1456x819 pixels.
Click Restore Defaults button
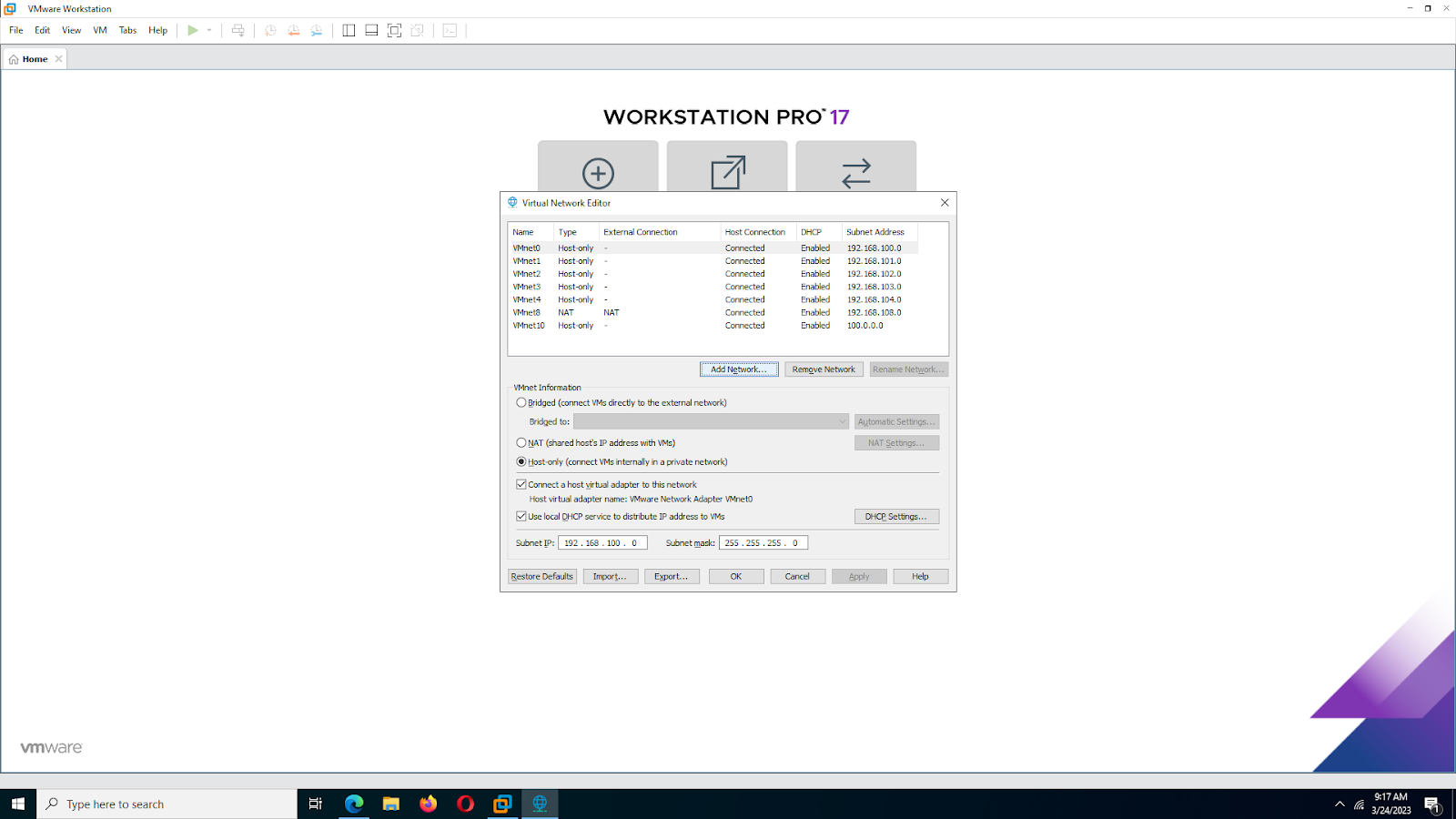point(542,576)
